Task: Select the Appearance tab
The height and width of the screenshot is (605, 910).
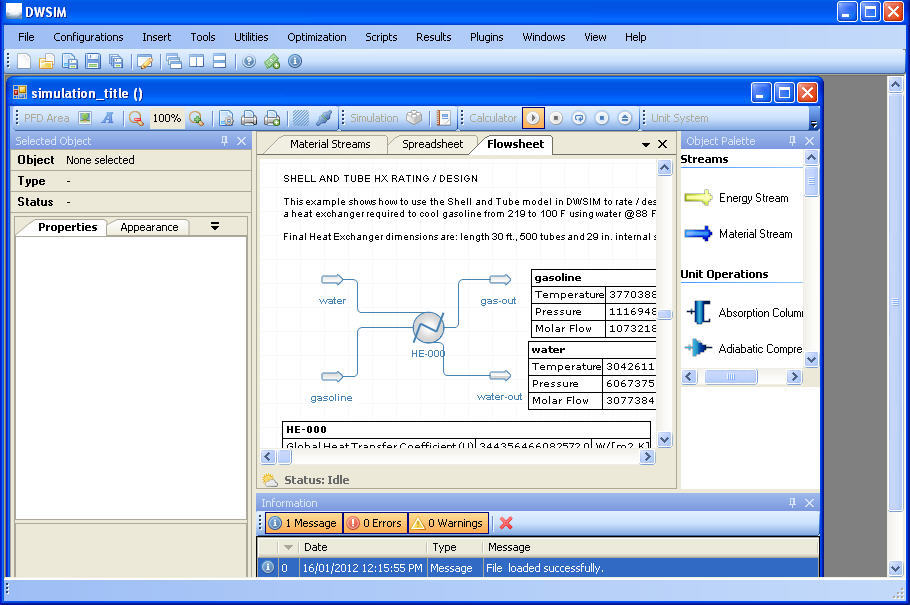Action: point(149,227)
